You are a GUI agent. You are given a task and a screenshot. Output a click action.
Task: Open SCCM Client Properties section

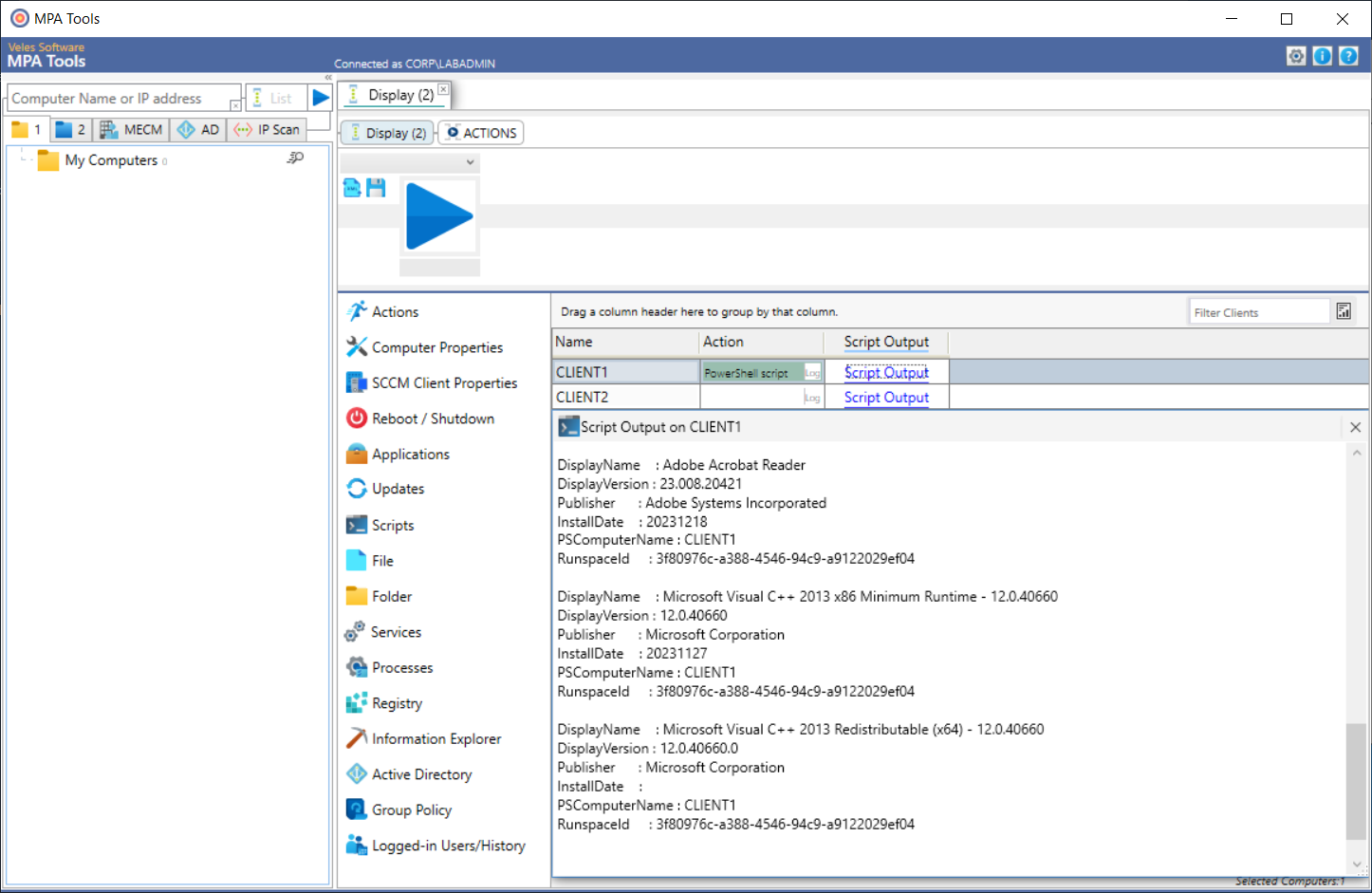coord(432,382)
